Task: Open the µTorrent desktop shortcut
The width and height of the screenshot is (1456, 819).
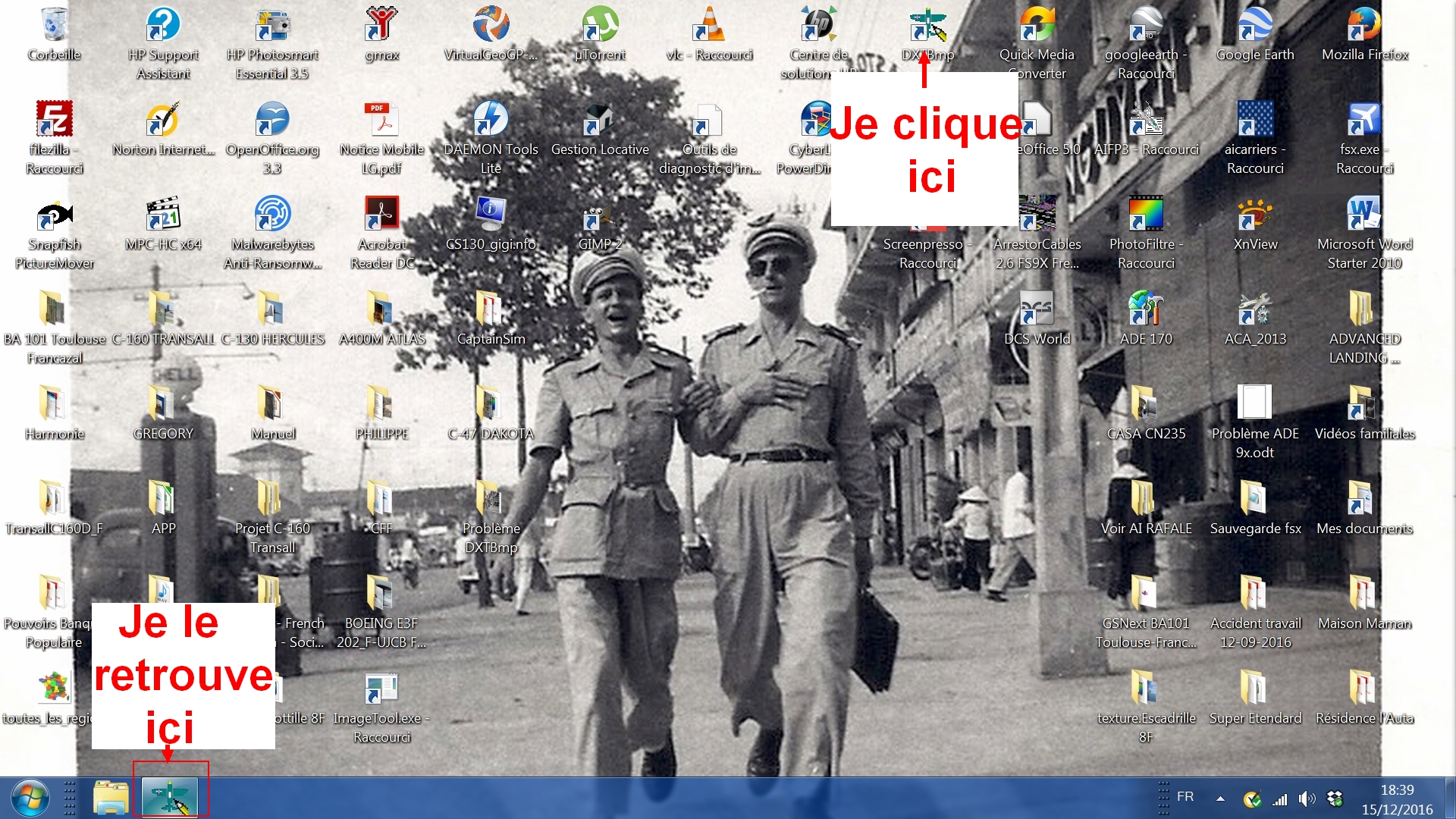Action: 600,25
